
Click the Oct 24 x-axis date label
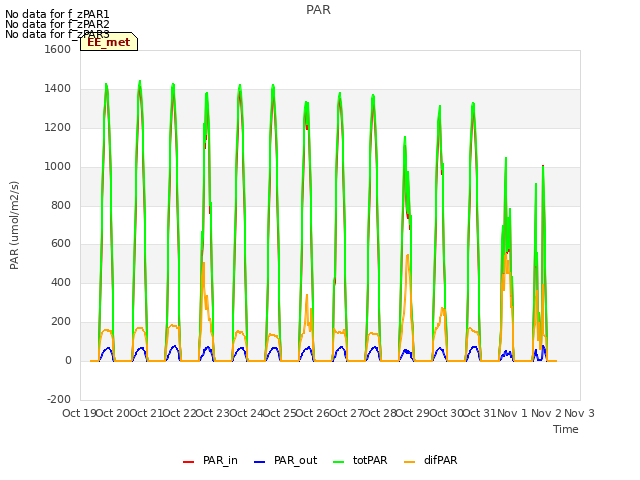(246, 413)
